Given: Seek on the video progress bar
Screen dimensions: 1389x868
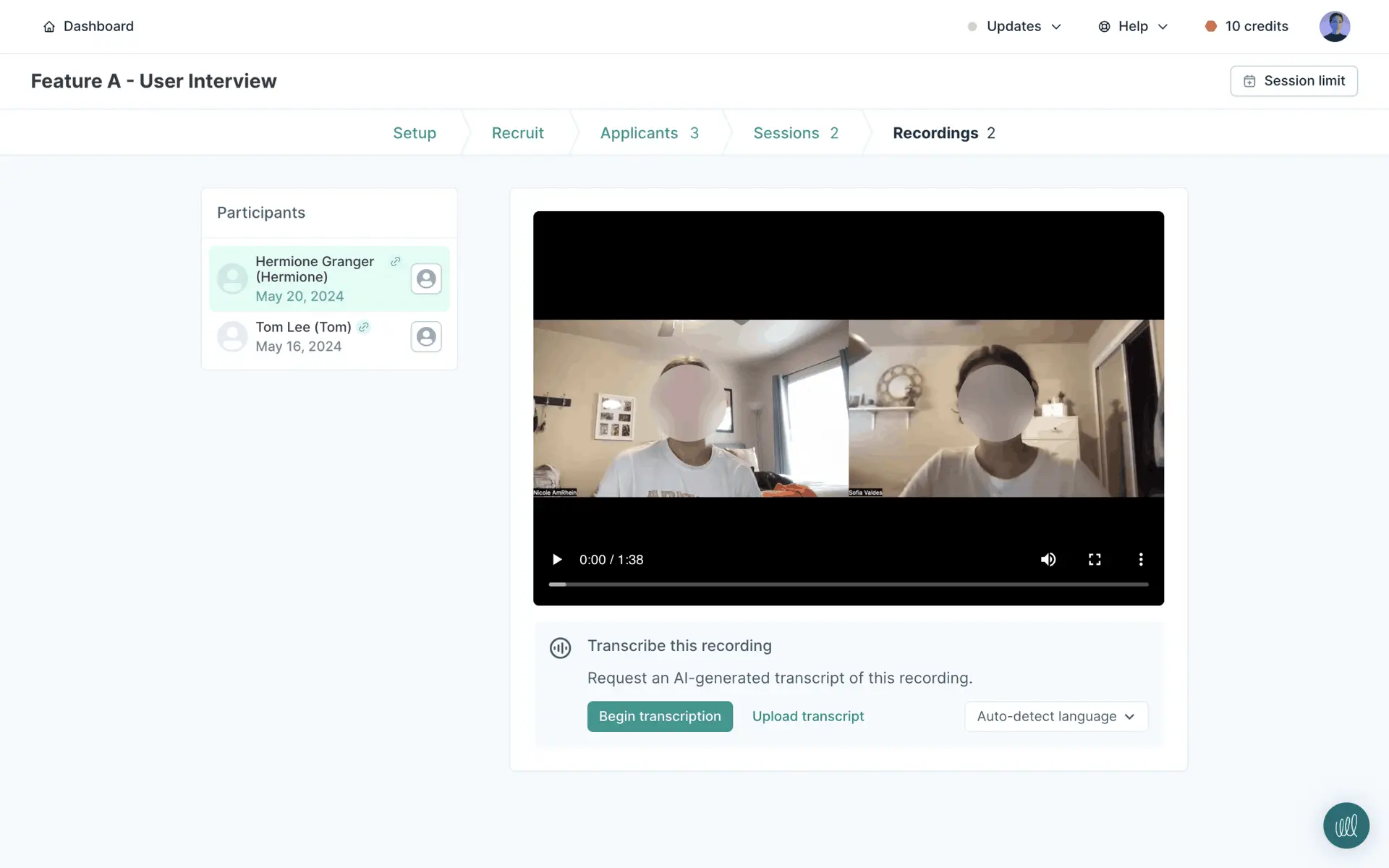Looking at the screenshot, I should pyautogui.click(x=848, y=584).
